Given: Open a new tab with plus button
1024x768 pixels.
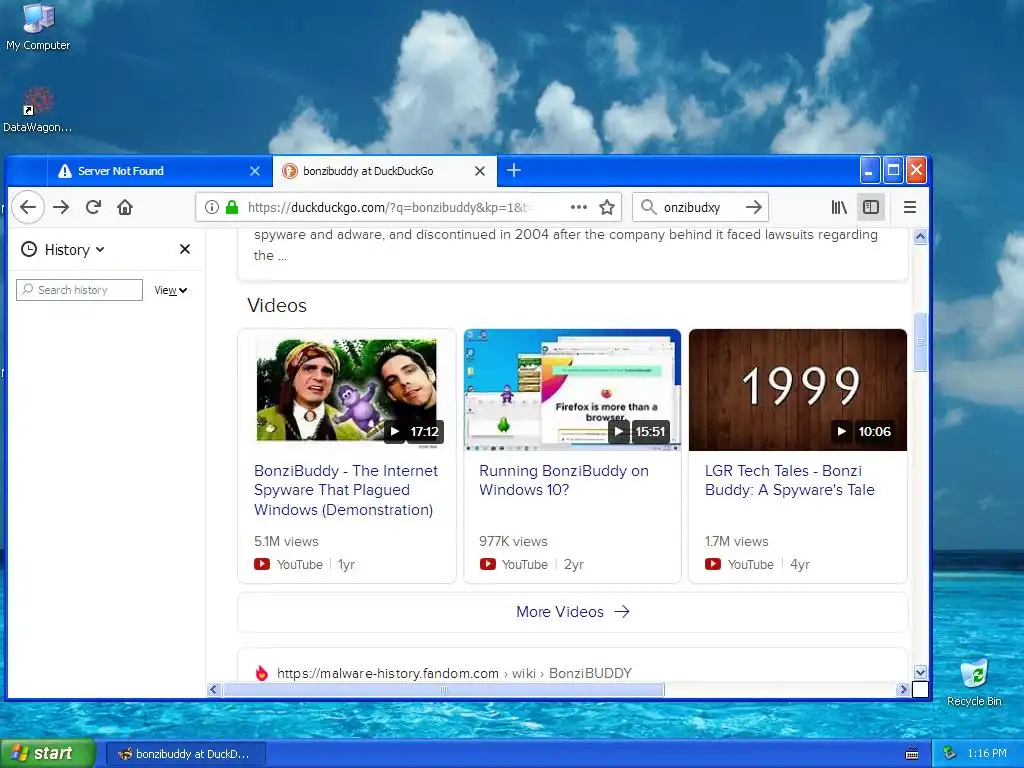Looking at the screenshot, I should point(514,170).
